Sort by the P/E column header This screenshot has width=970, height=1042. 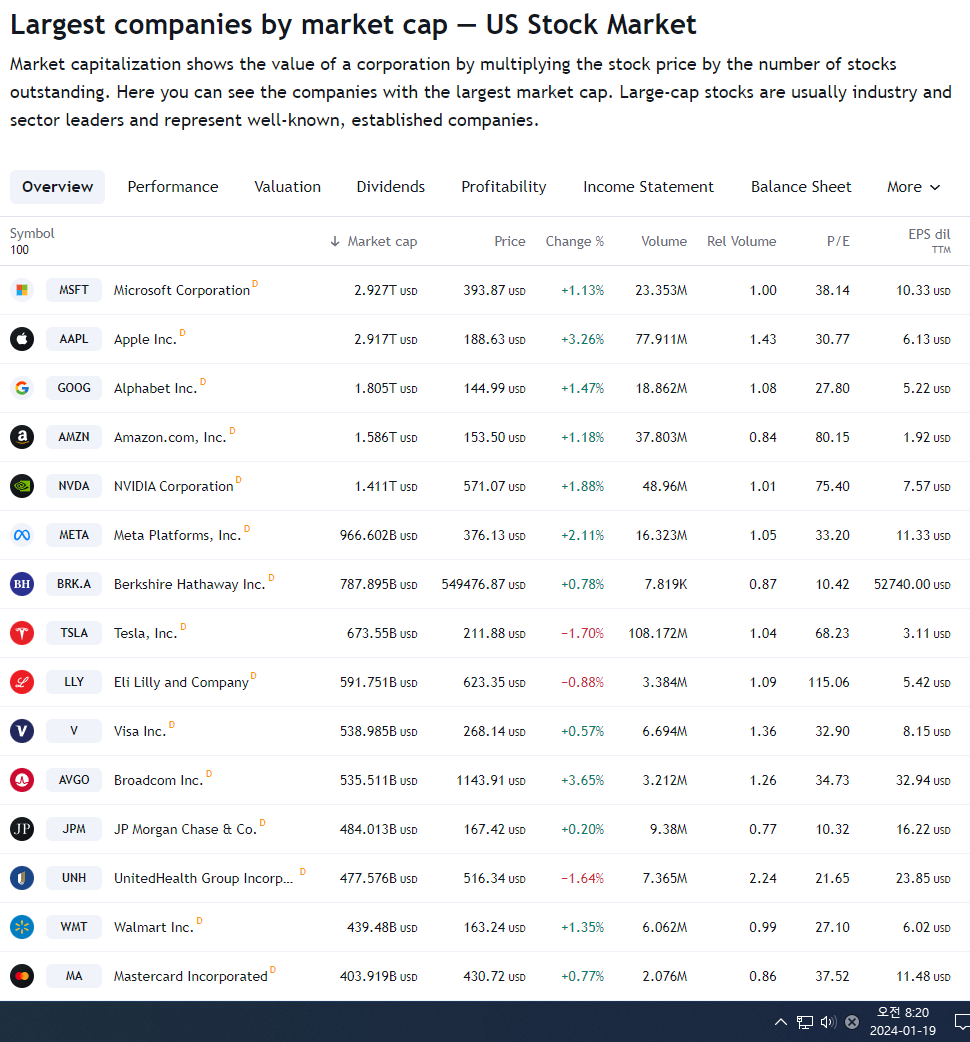coord(838,241)
